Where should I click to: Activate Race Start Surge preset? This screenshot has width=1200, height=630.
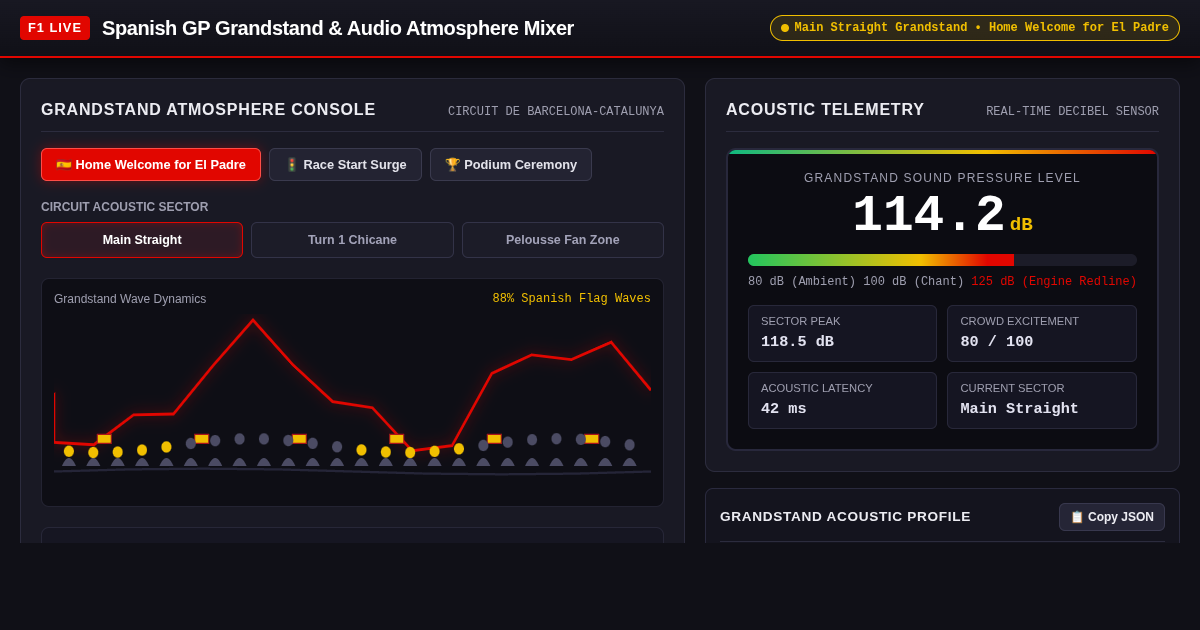click(x=345, y=165)
